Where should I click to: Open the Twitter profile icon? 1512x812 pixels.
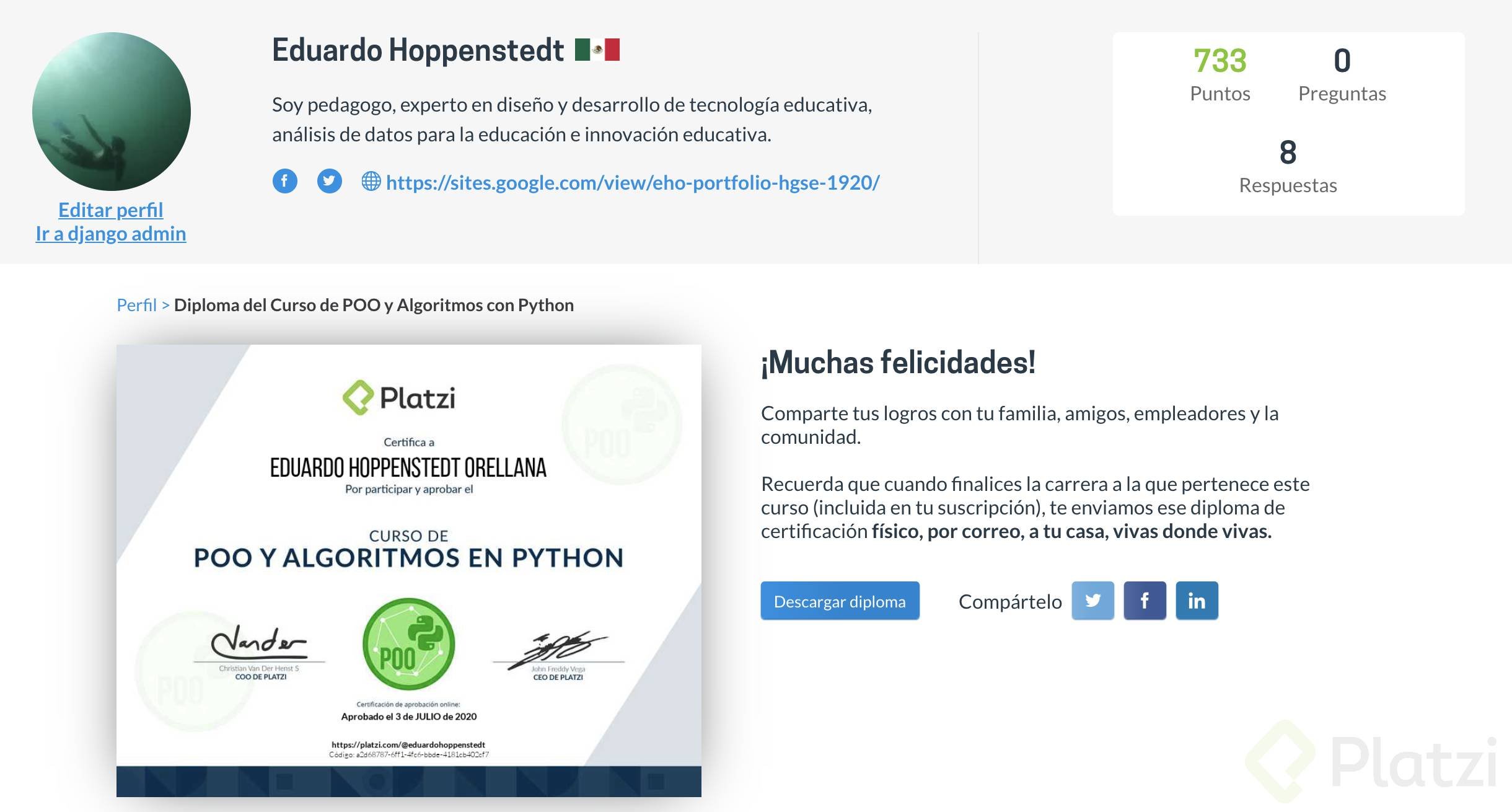(330, 181)
